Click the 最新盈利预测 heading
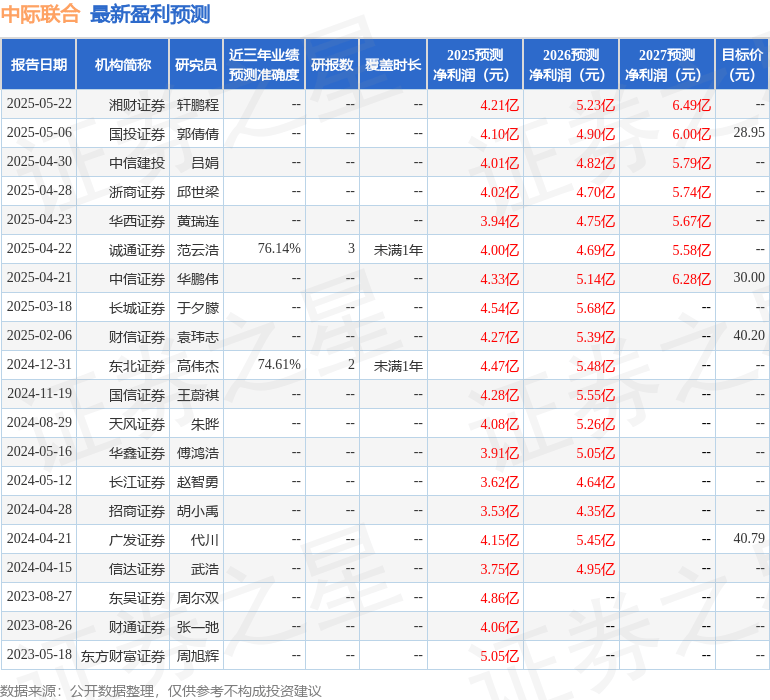Viewport: 770px width, 700px height. click(x=150, y=14)
